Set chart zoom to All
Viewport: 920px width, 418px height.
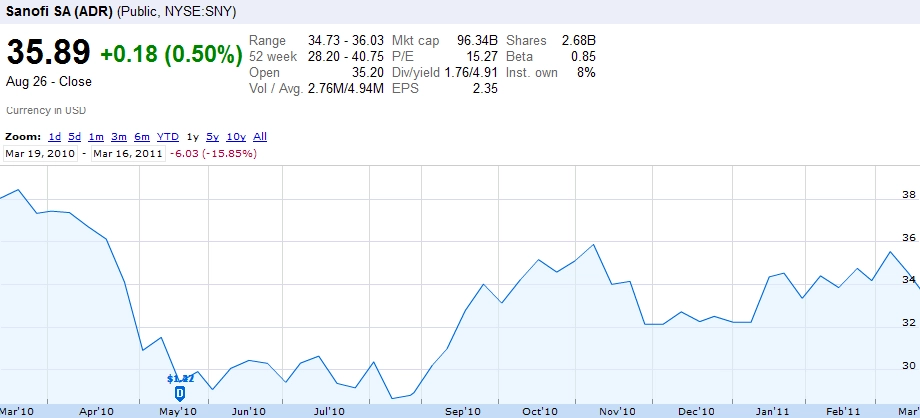[x=260, y=137]
